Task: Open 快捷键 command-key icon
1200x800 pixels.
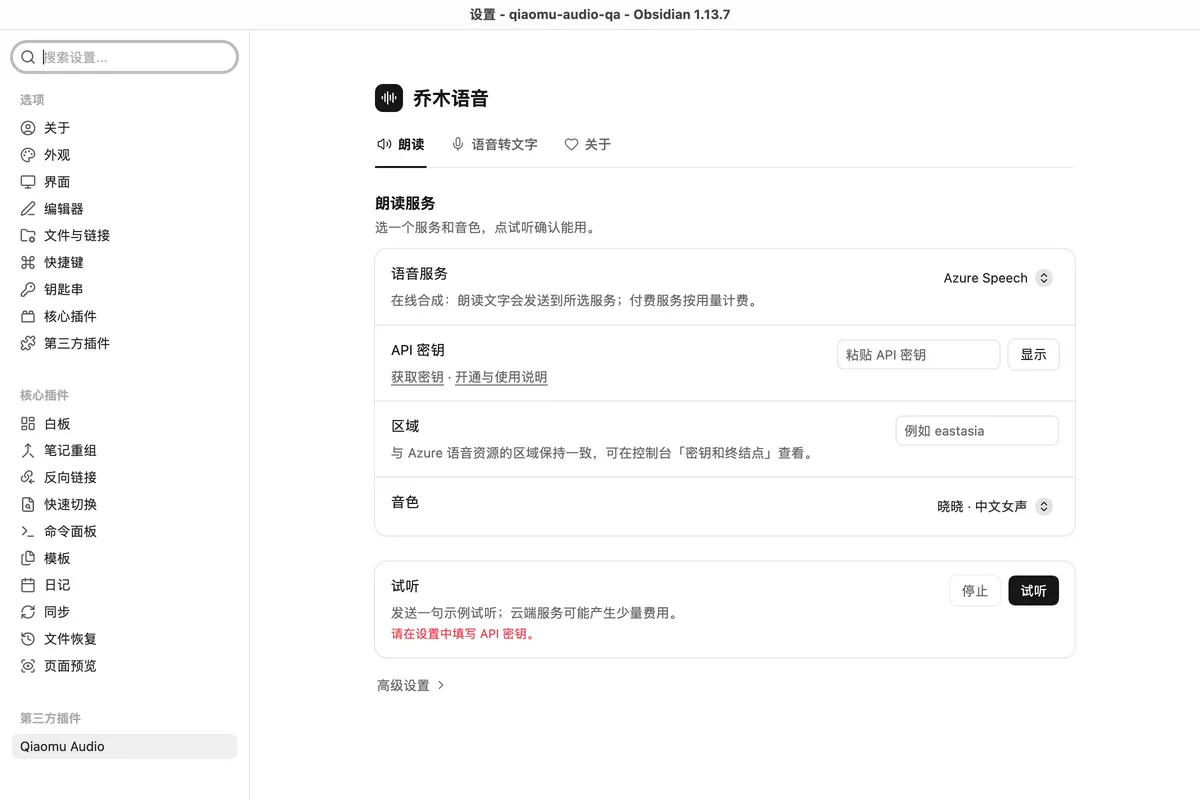Action: (x=28, y=263)
